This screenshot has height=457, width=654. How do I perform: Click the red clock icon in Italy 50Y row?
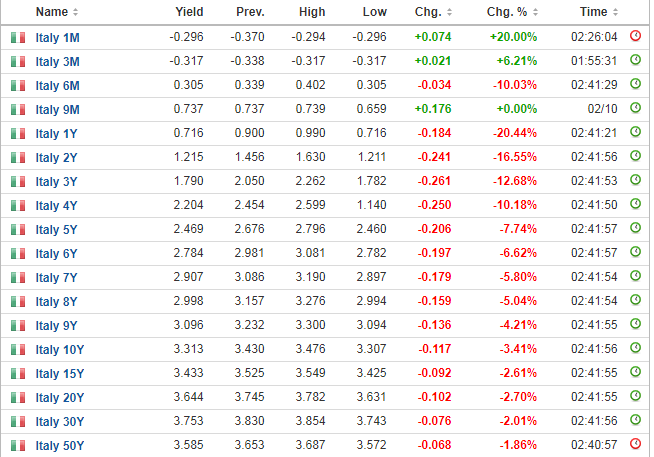[x=635, y=444]
